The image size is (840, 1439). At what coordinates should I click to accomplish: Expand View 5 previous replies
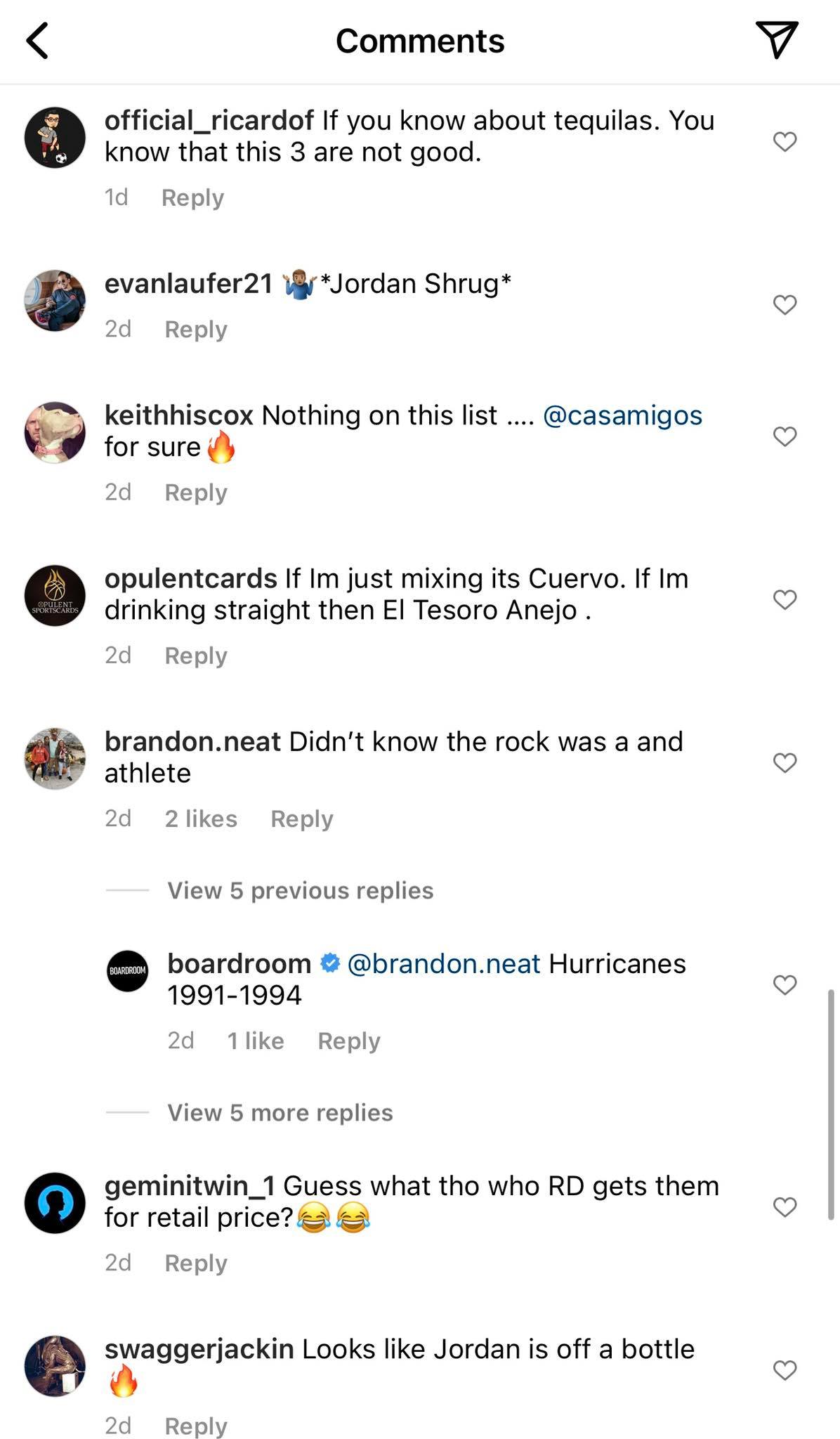[x=300, y=890]
